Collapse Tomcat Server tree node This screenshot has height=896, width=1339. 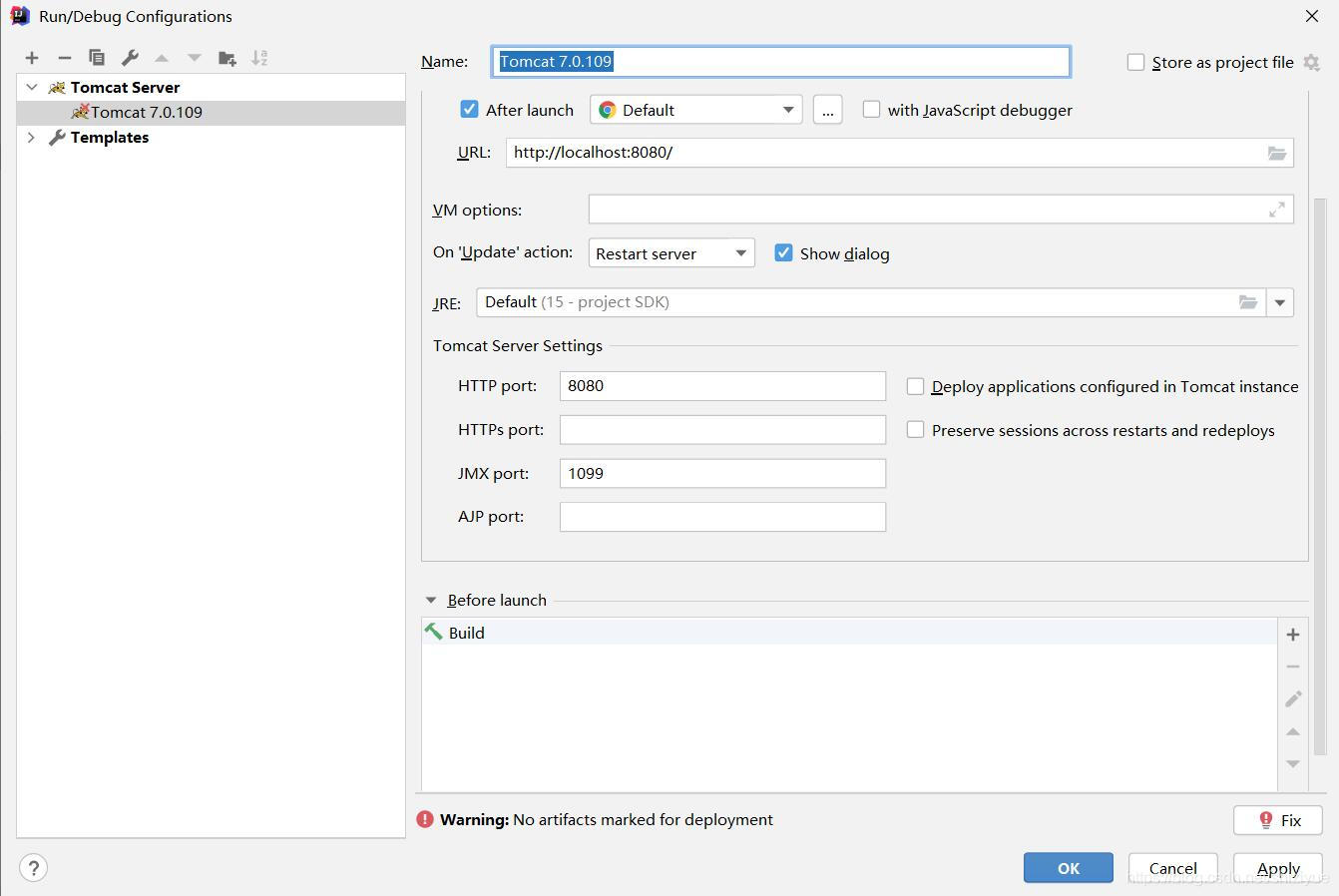(x=32, y=87)
